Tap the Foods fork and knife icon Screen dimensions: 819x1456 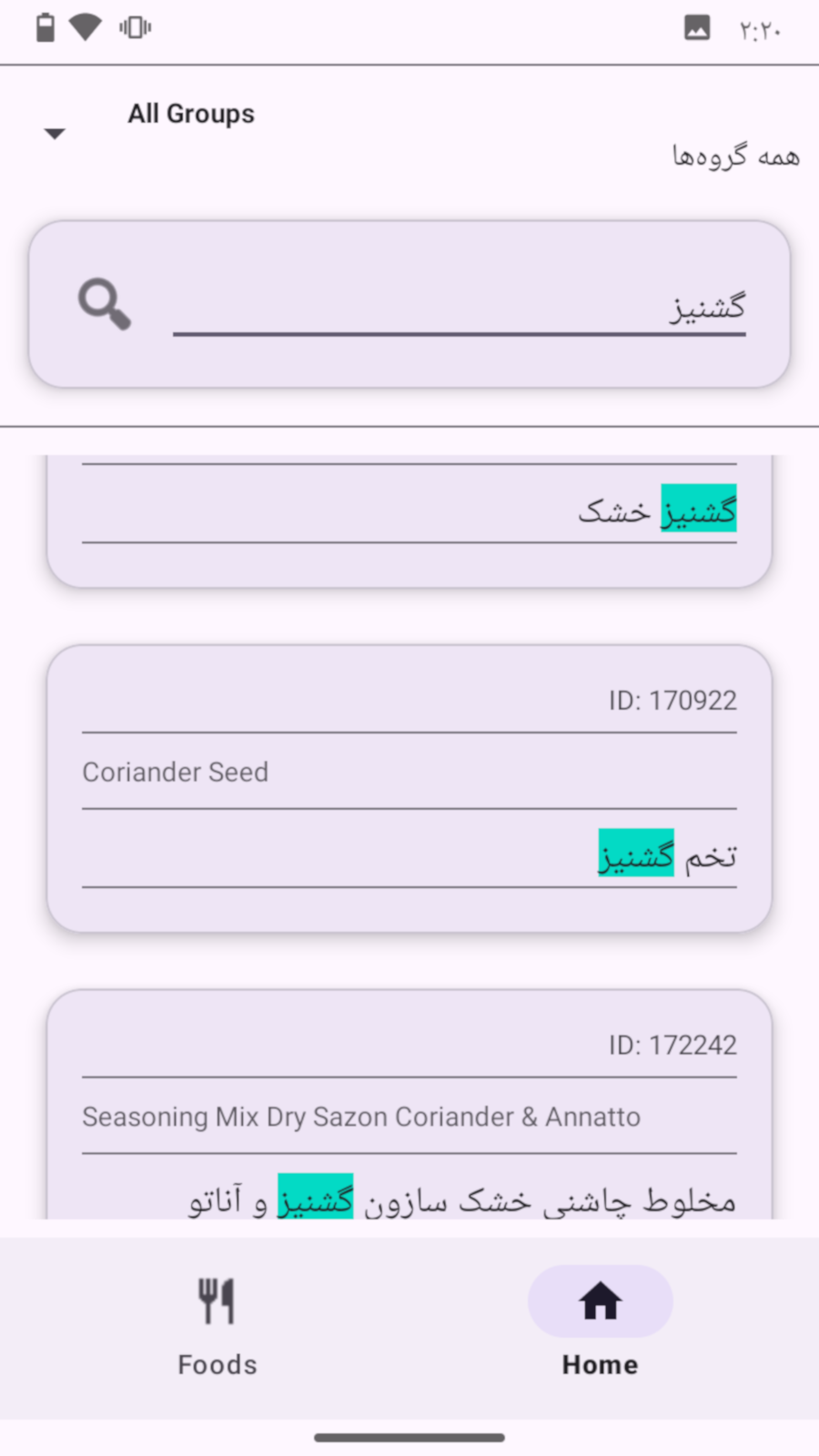pyautogui.click(x=217, y=1301)
